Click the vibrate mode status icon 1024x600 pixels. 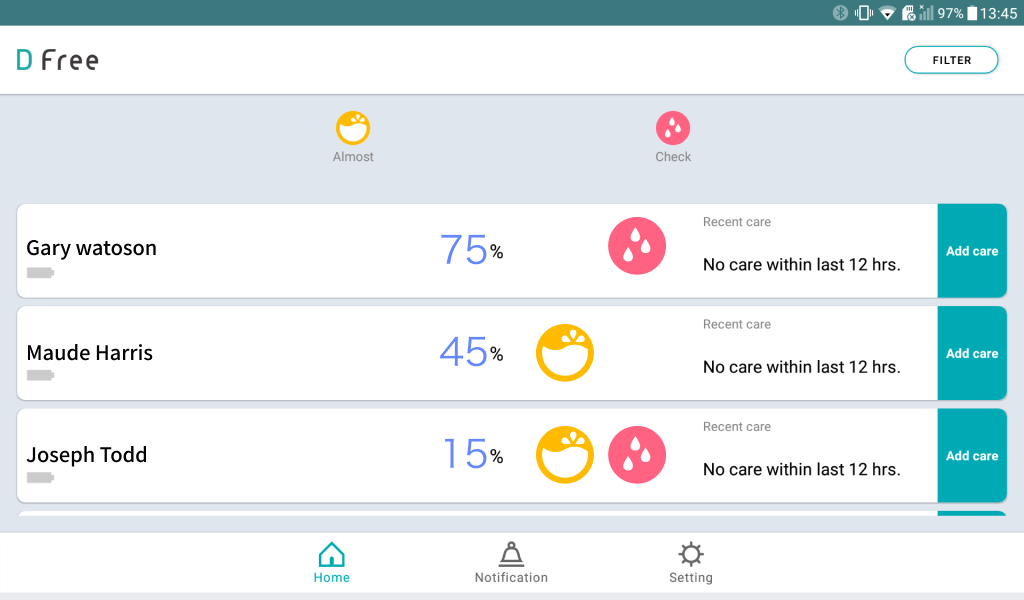tap(863, 13)
